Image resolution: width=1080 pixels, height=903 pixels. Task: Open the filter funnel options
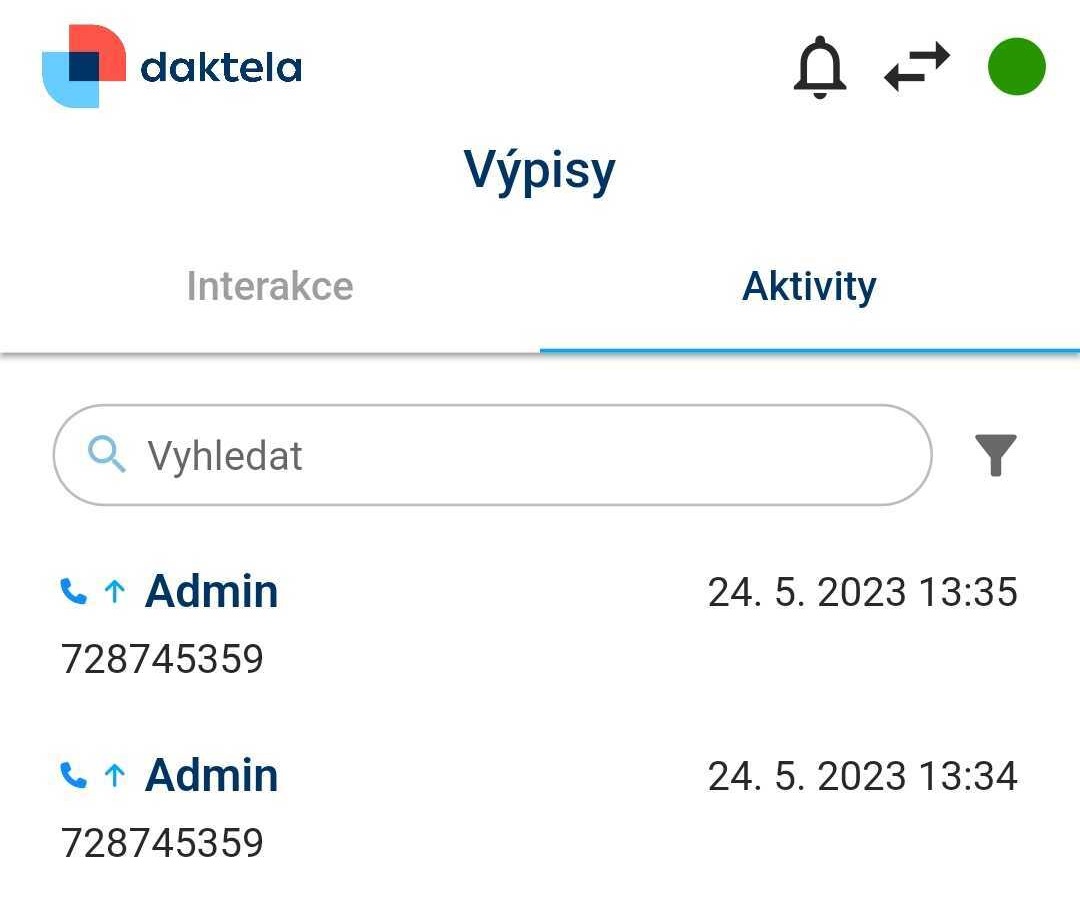coord(996,455)
